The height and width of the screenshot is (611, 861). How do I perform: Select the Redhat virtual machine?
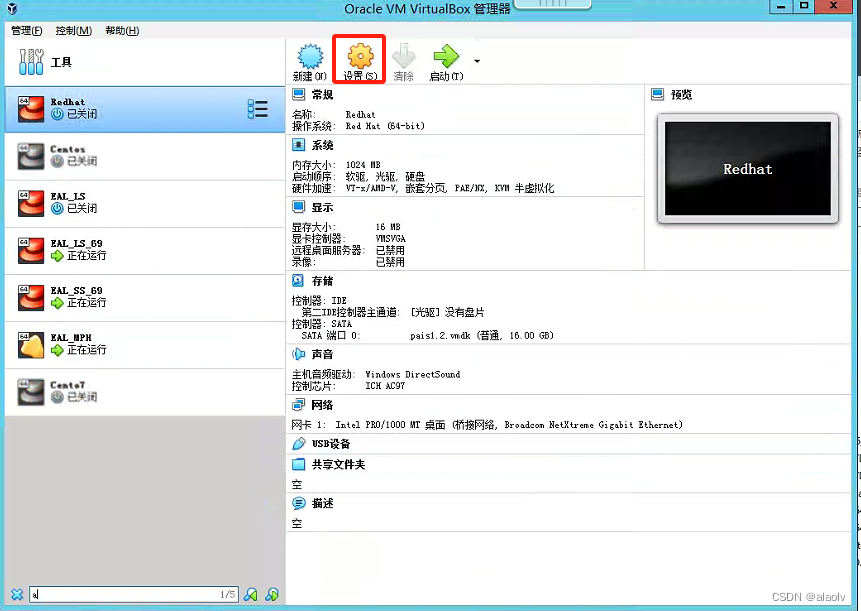tap(145, 109)
